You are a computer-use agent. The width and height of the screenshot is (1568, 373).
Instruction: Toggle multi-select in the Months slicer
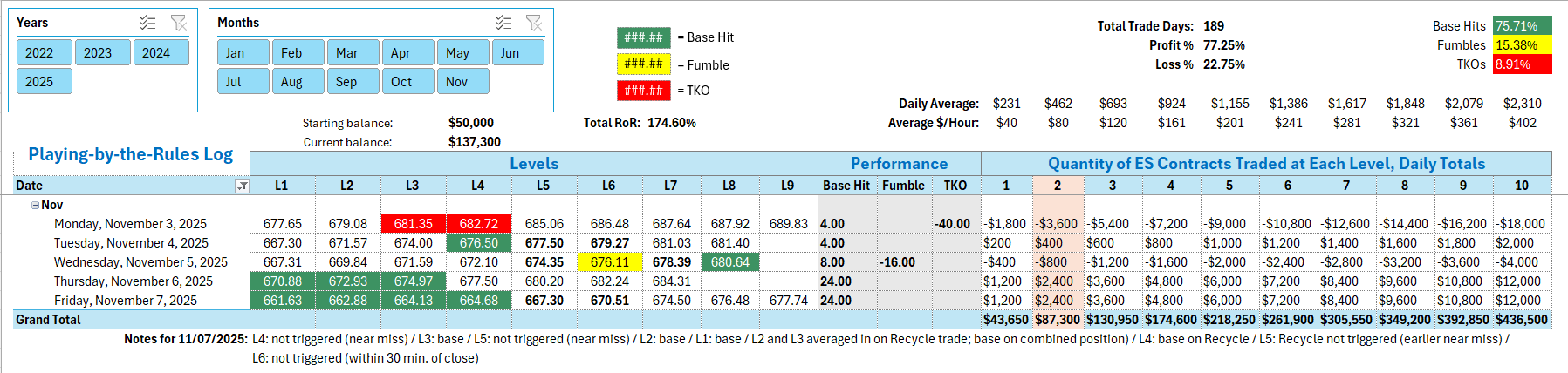(x=504, y=23)
